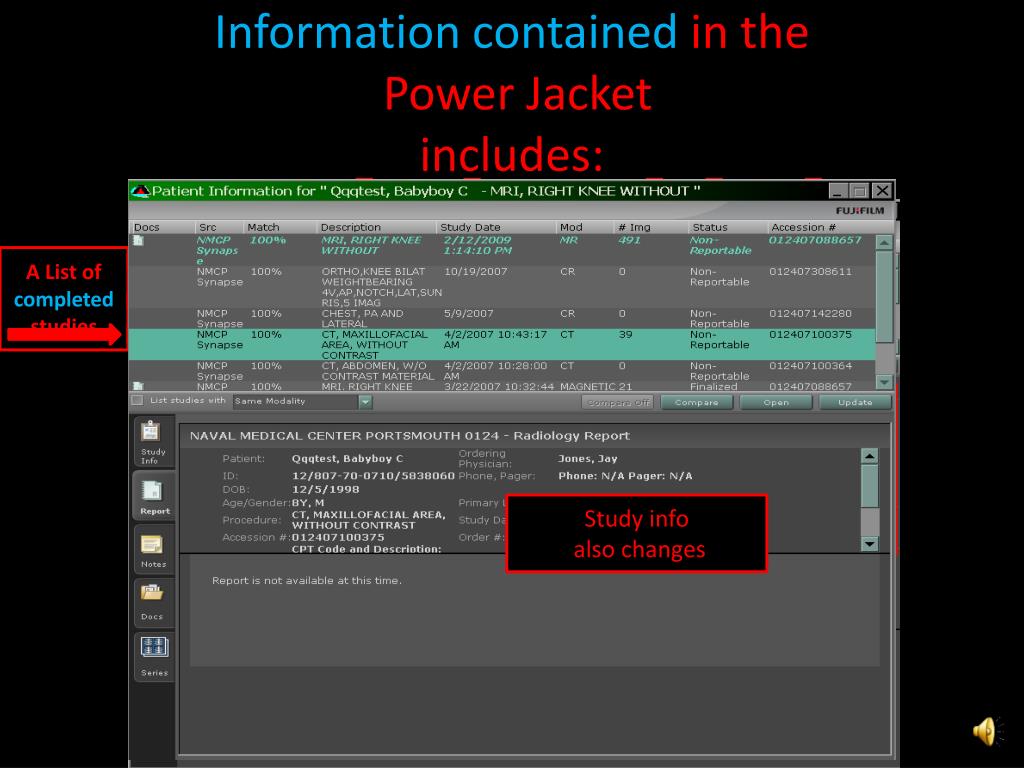The width and height of the screenshot is (1024, 768).
Task: Minimize the Patient Information window
Action: click(837, 191)
